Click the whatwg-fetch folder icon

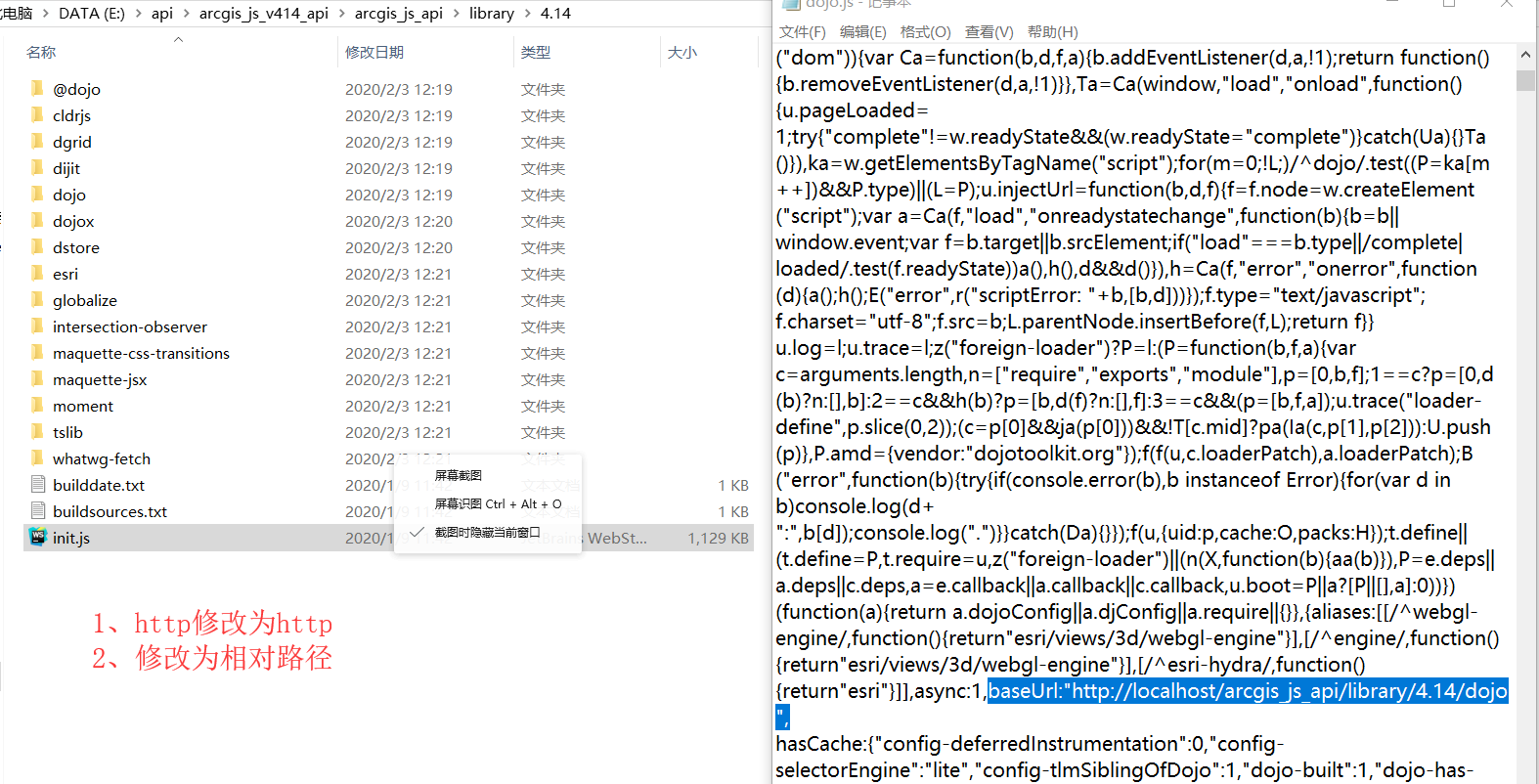click(37, 458)
